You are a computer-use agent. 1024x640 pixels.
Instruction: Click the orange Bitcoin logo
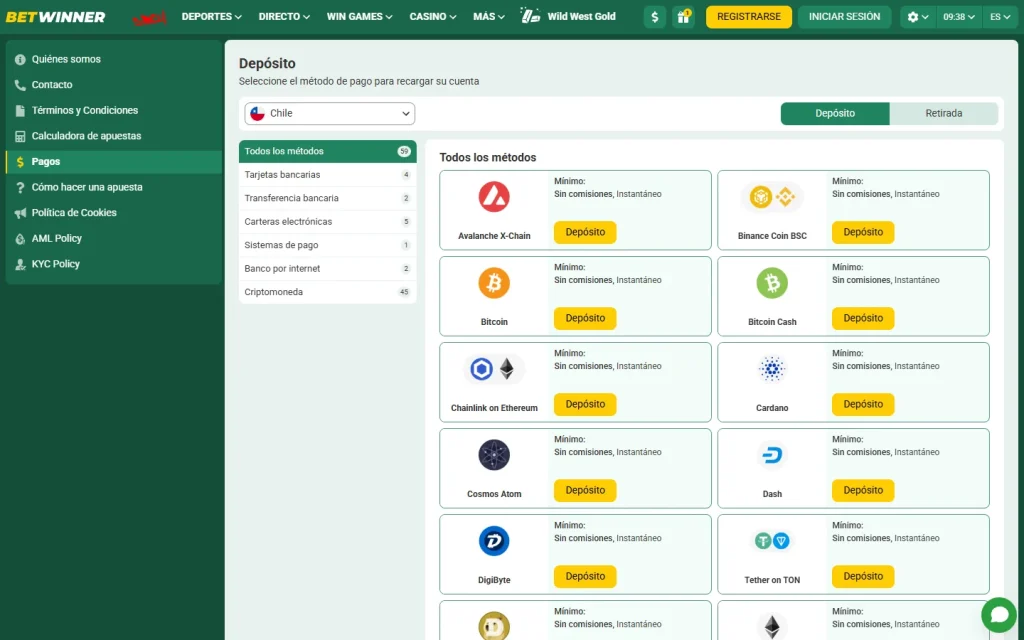coord(494,283)
